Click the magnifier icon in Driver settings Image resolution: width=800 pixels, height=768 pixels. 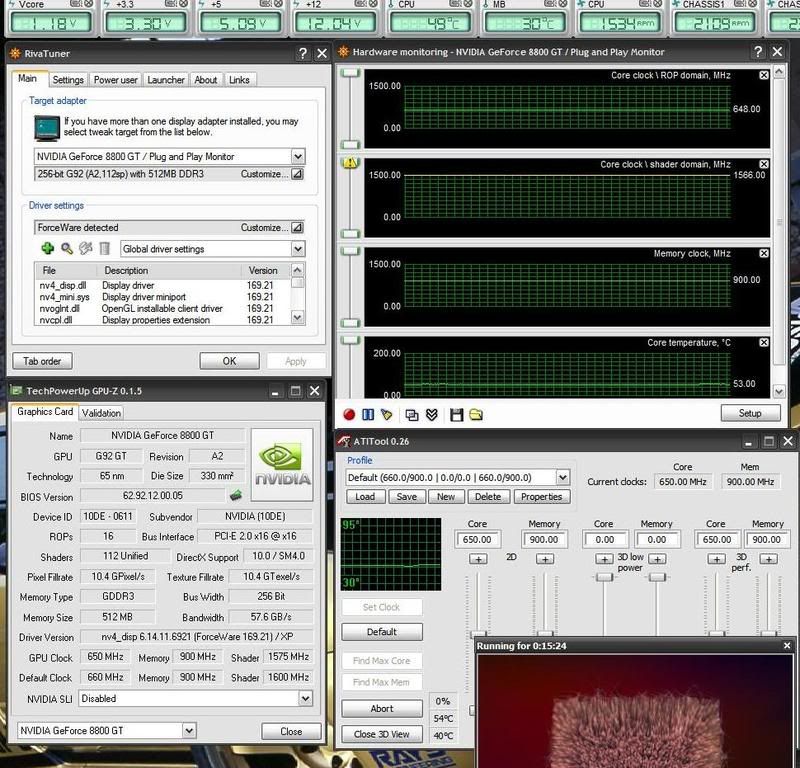click(66, 249)
